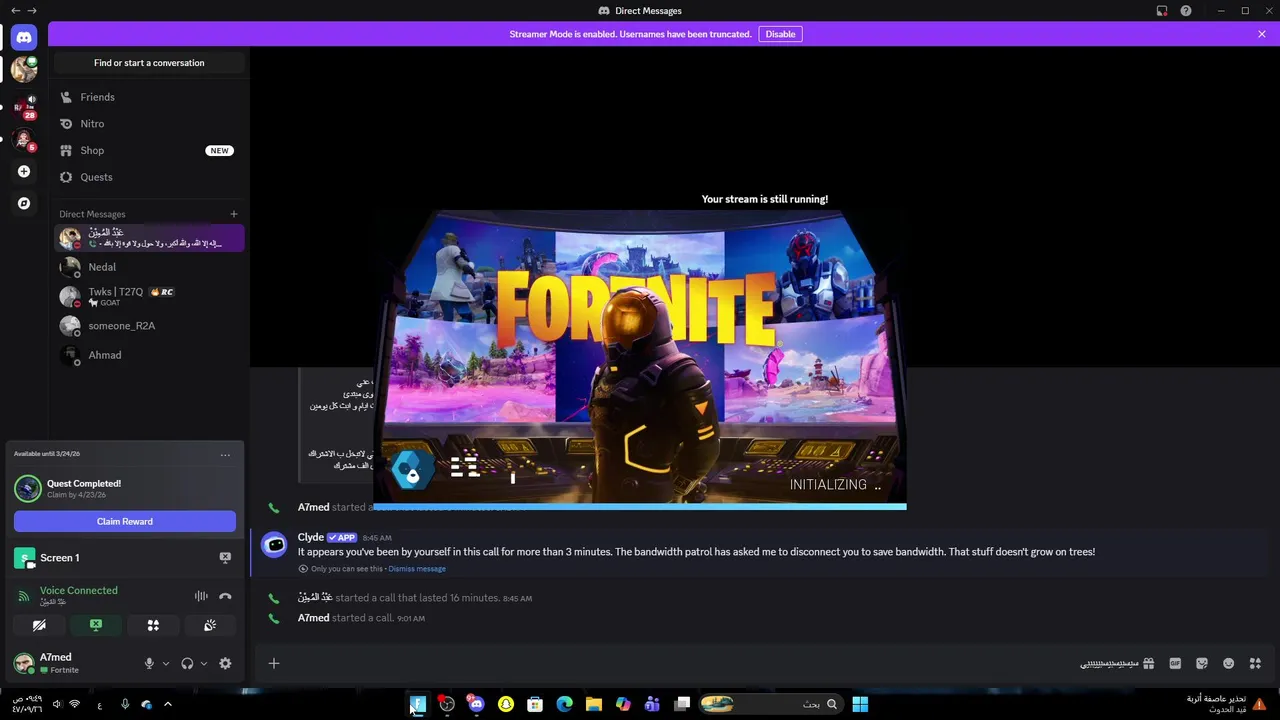Click the Fortnite stream preview
1280x720 pixels.
(x=640, y=360)
